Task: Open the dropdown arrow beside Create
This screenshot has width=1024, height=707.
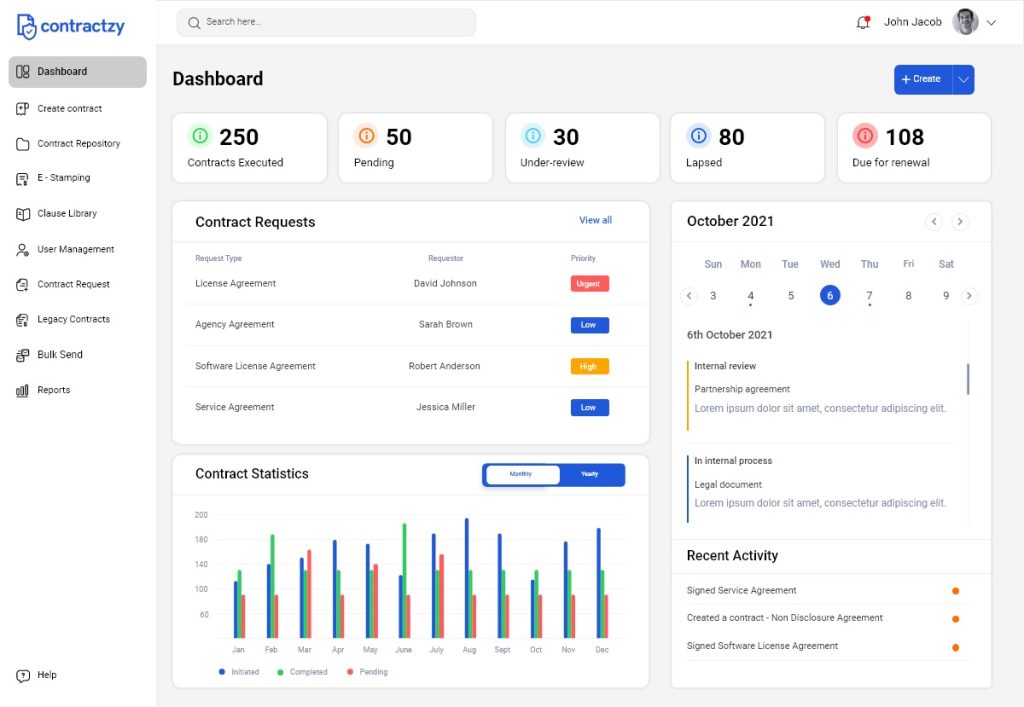Action: pos(963,80)
